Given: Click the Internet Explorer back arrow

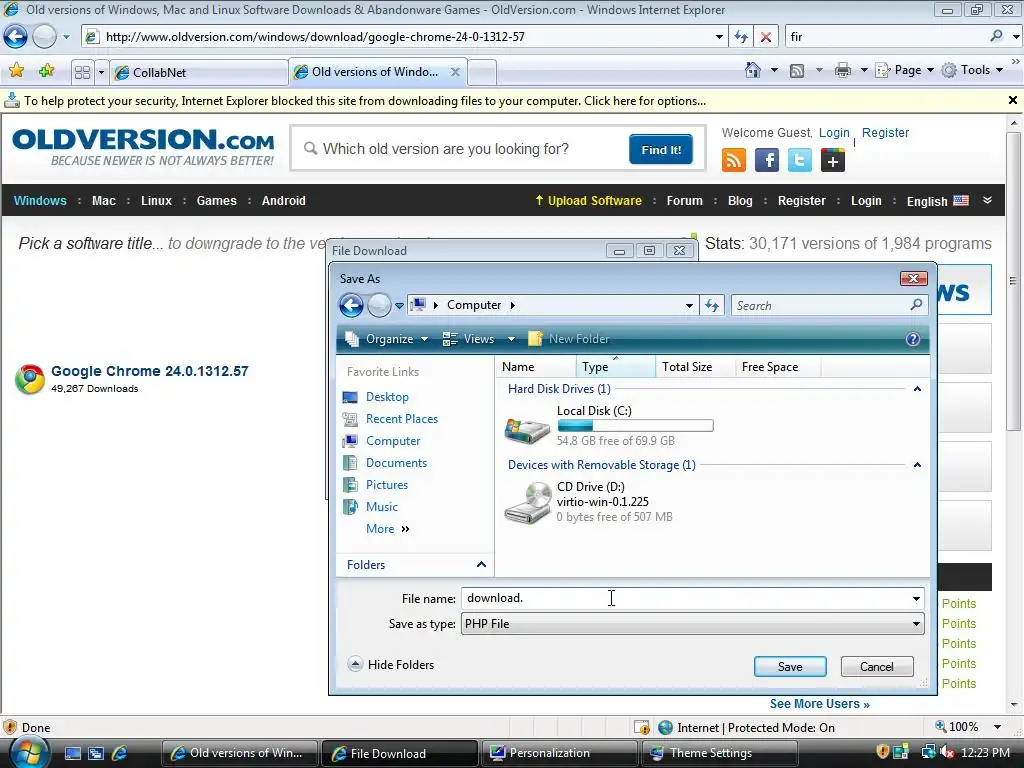Looking at the screenshot, I should [16, 37].
